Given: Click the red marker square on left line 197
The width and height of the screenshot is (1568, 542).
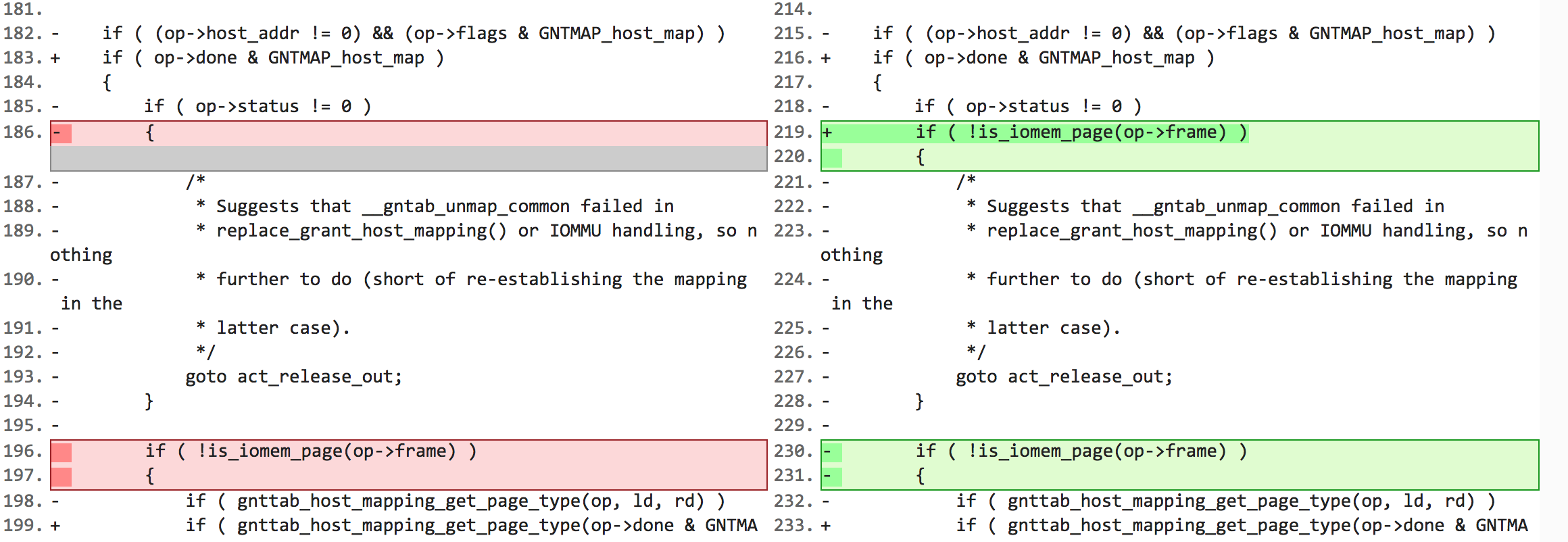Looking at the screenshot, I should tap(62, 476).
